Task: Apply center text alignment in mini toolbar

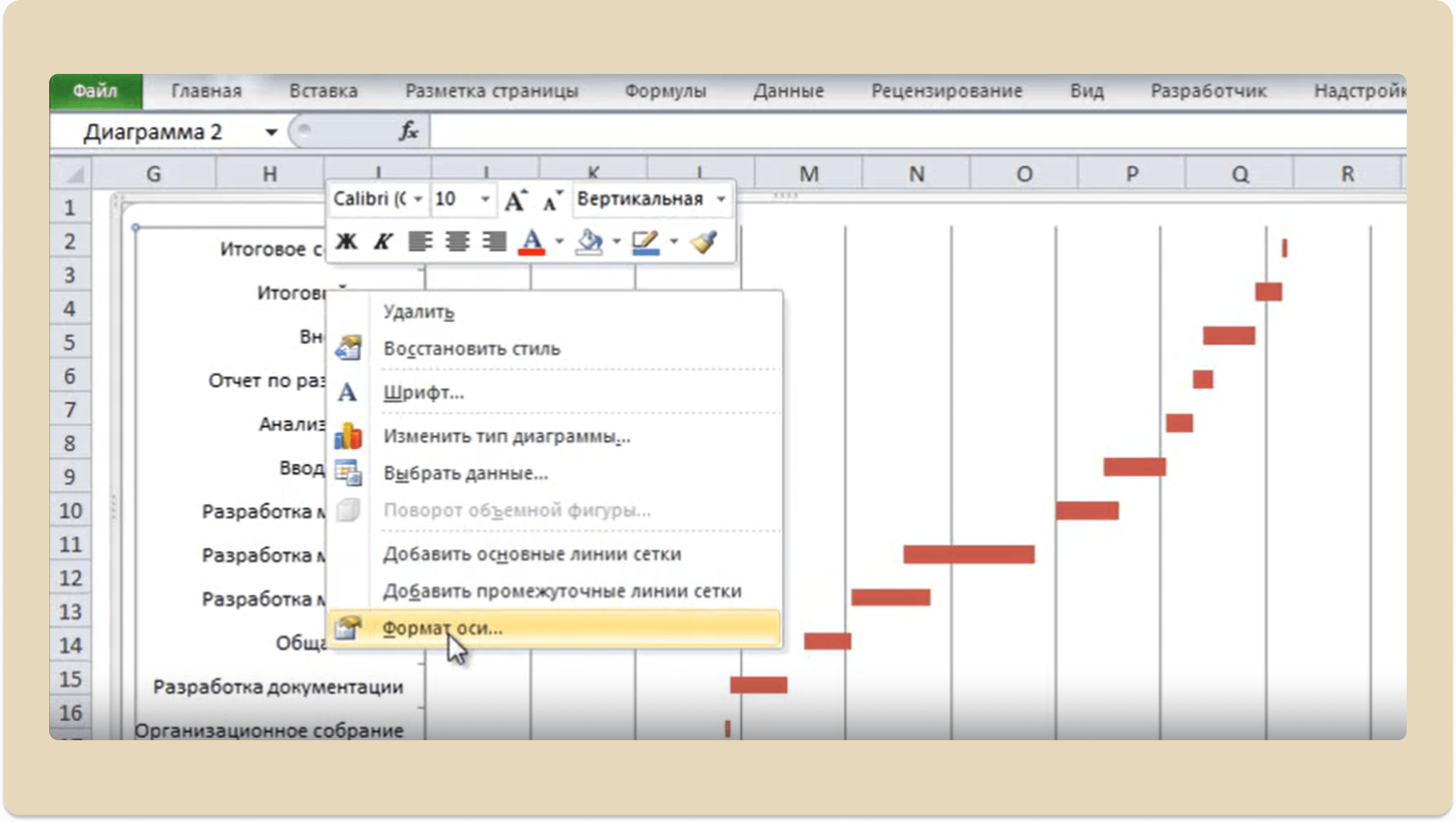Action: tap(457, 242)
